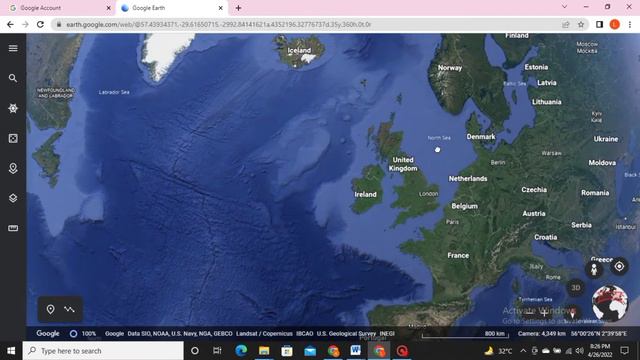This screenshot has width=640, height=360.
Task: Launch Microsoft Edge from taskbar
Action: pyautogui.click(x=241, y=351)
